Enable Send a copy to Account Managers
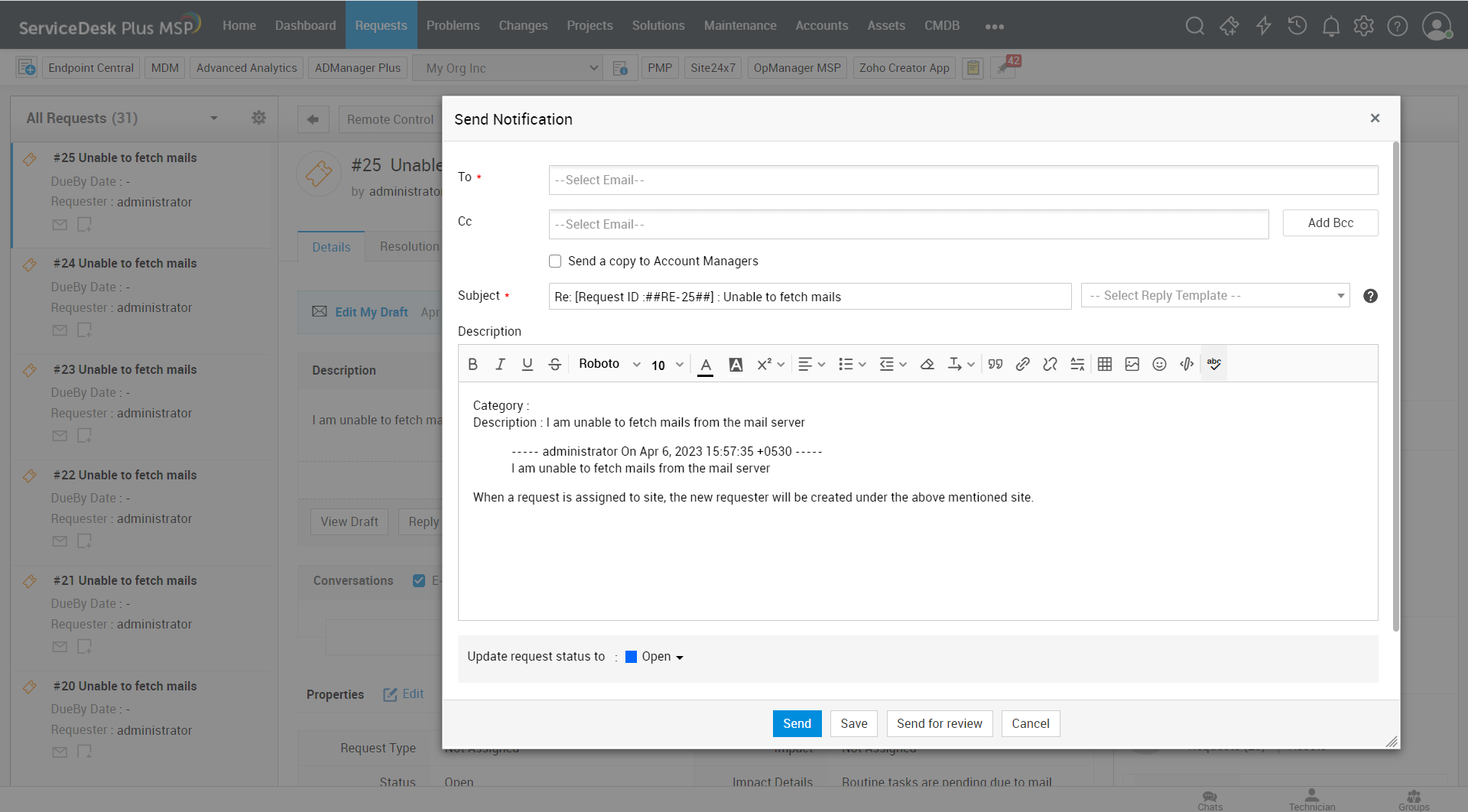Image resolution: width=1468 pixels, height=812 pixels. (555, 261)
